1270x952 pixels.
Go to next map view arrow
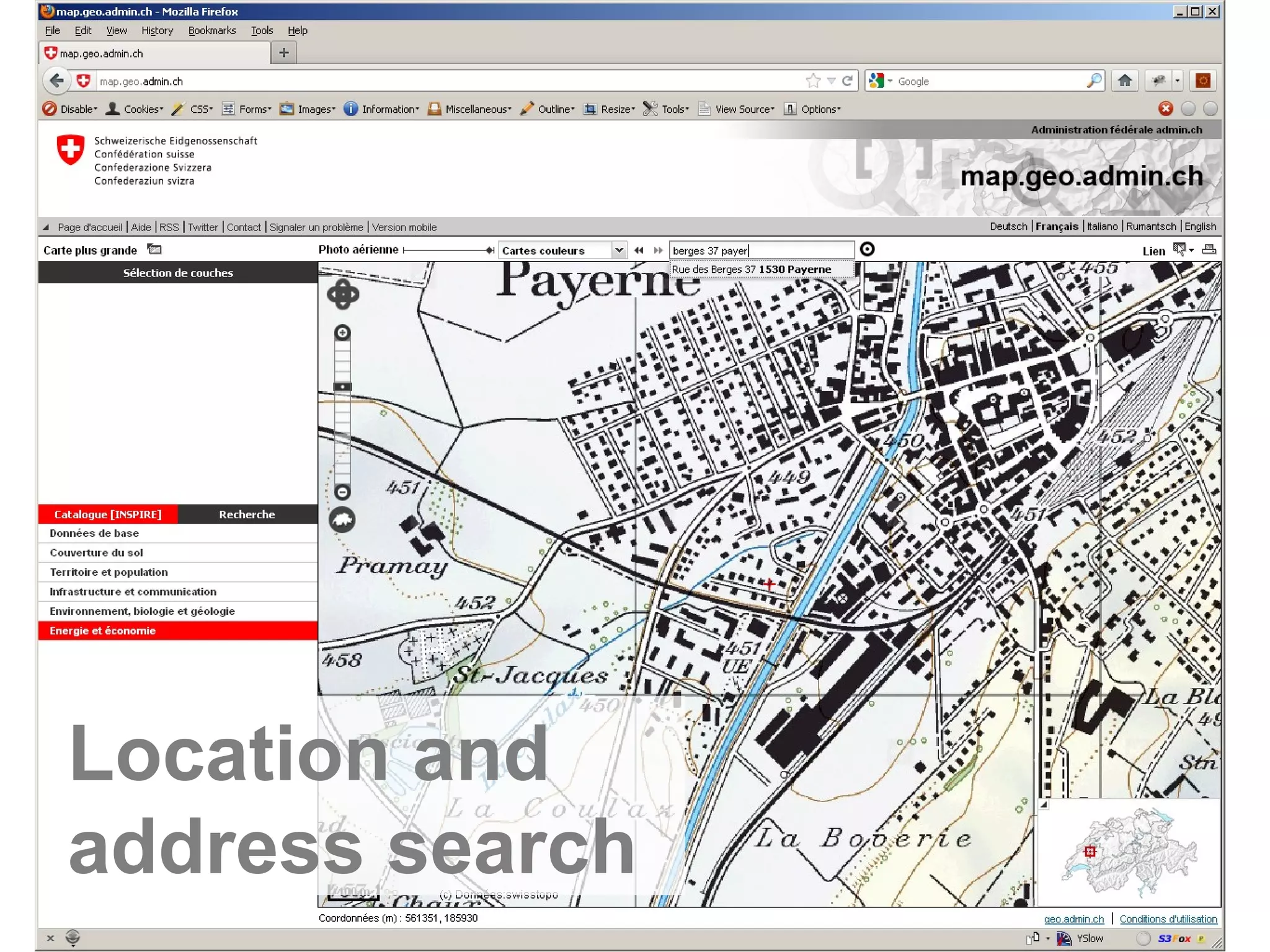(x=658, y=250)
